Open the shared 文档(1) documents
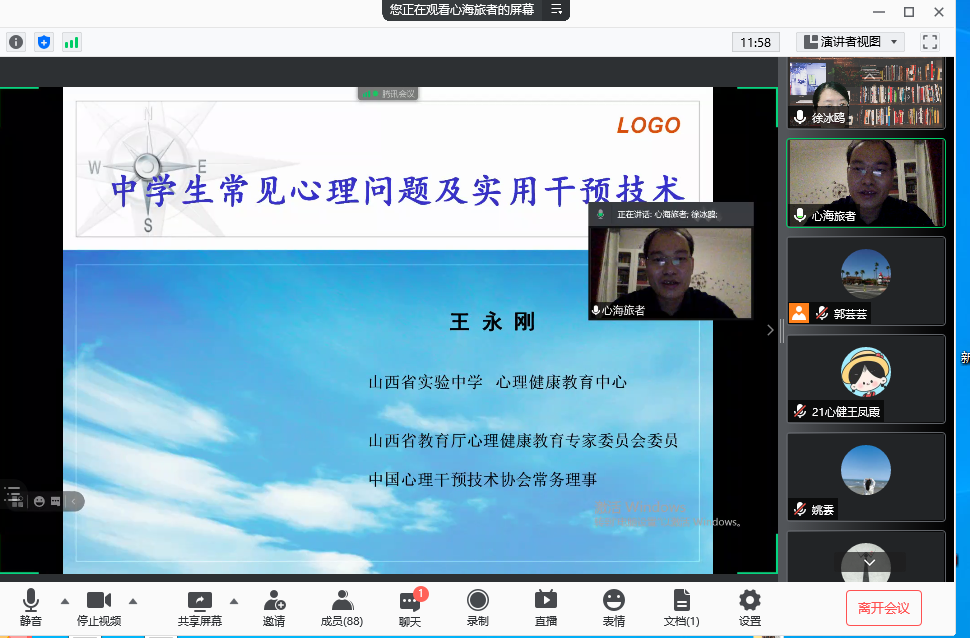The image size is (970, 638). (681, 605)
